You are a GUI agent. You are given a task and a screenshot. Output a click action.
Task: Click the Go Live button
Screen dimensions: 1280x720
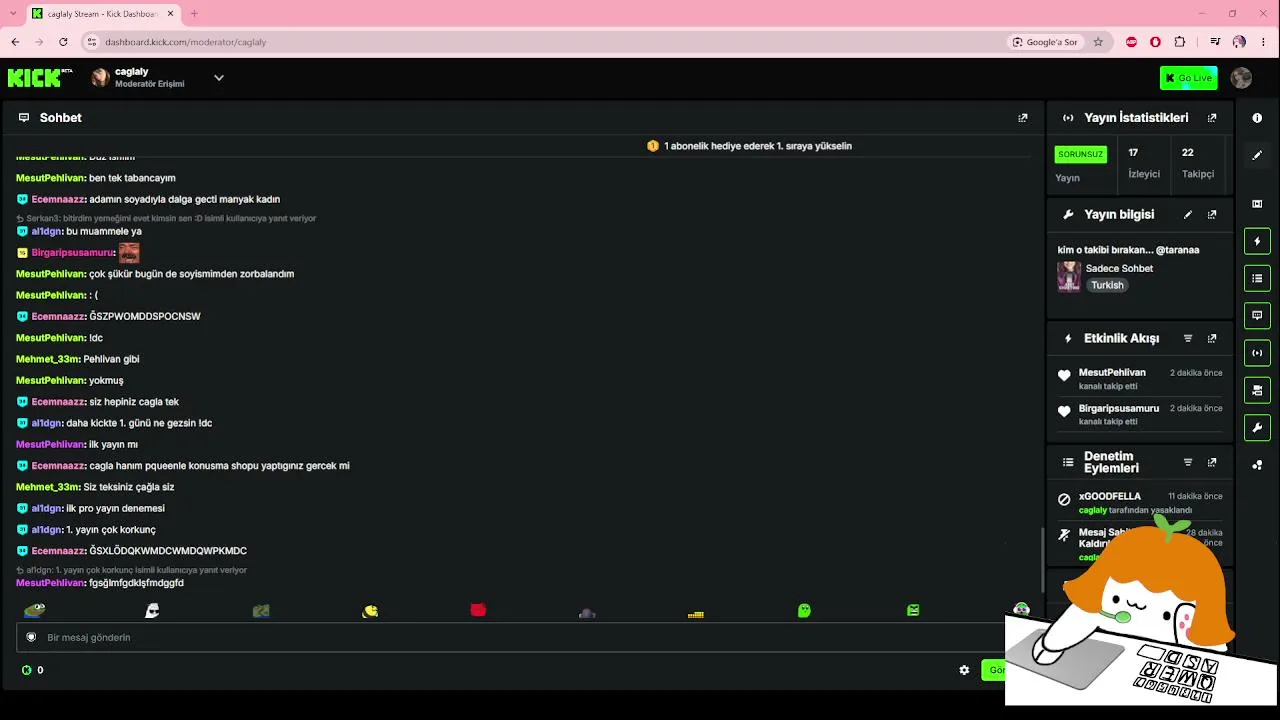click(1188, 78)
